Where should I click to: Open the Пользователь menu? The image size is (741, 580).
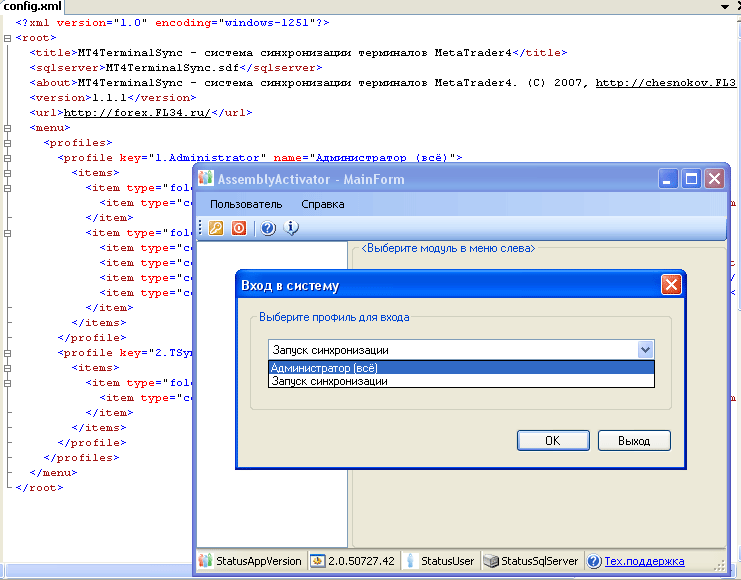pos(246,204)
